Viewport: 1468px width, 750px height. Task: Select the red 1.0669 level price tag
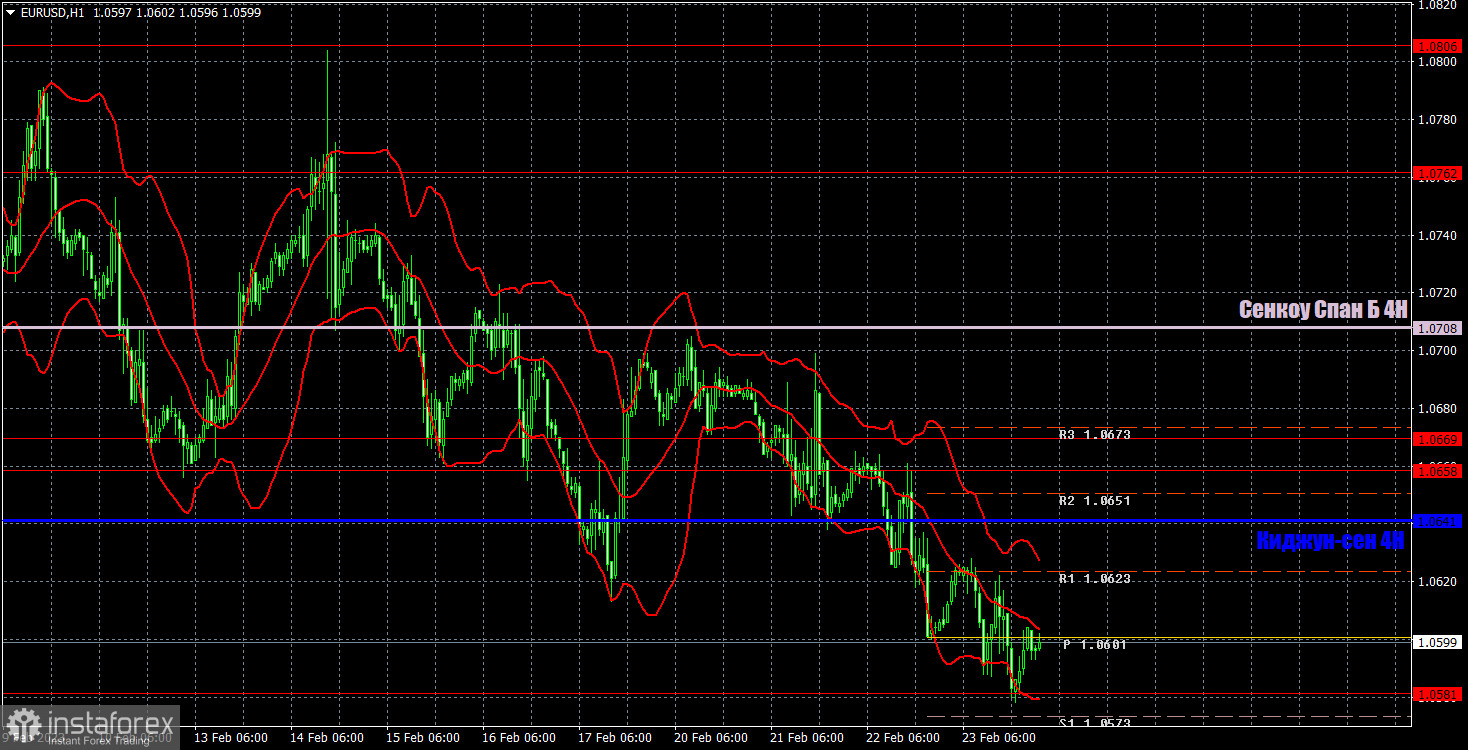click(x=1438, y=439)
